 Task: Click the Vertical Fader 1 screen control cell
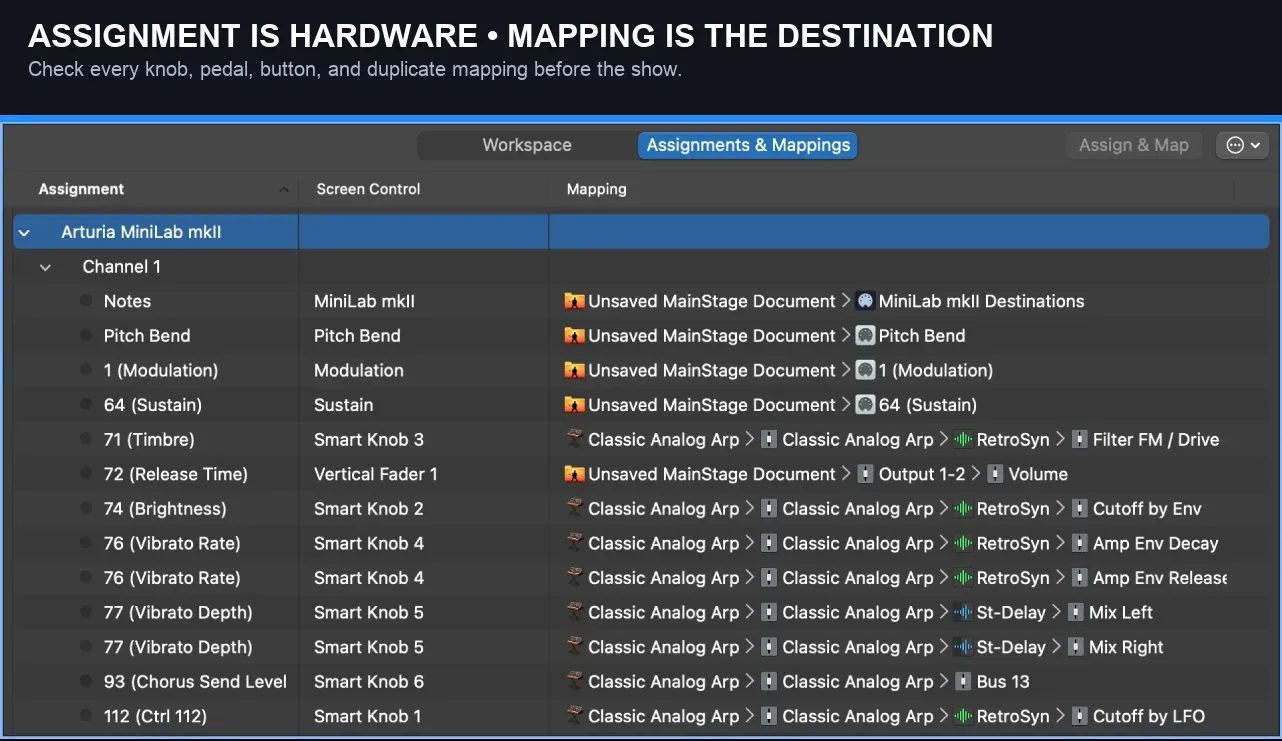[376, 474]
